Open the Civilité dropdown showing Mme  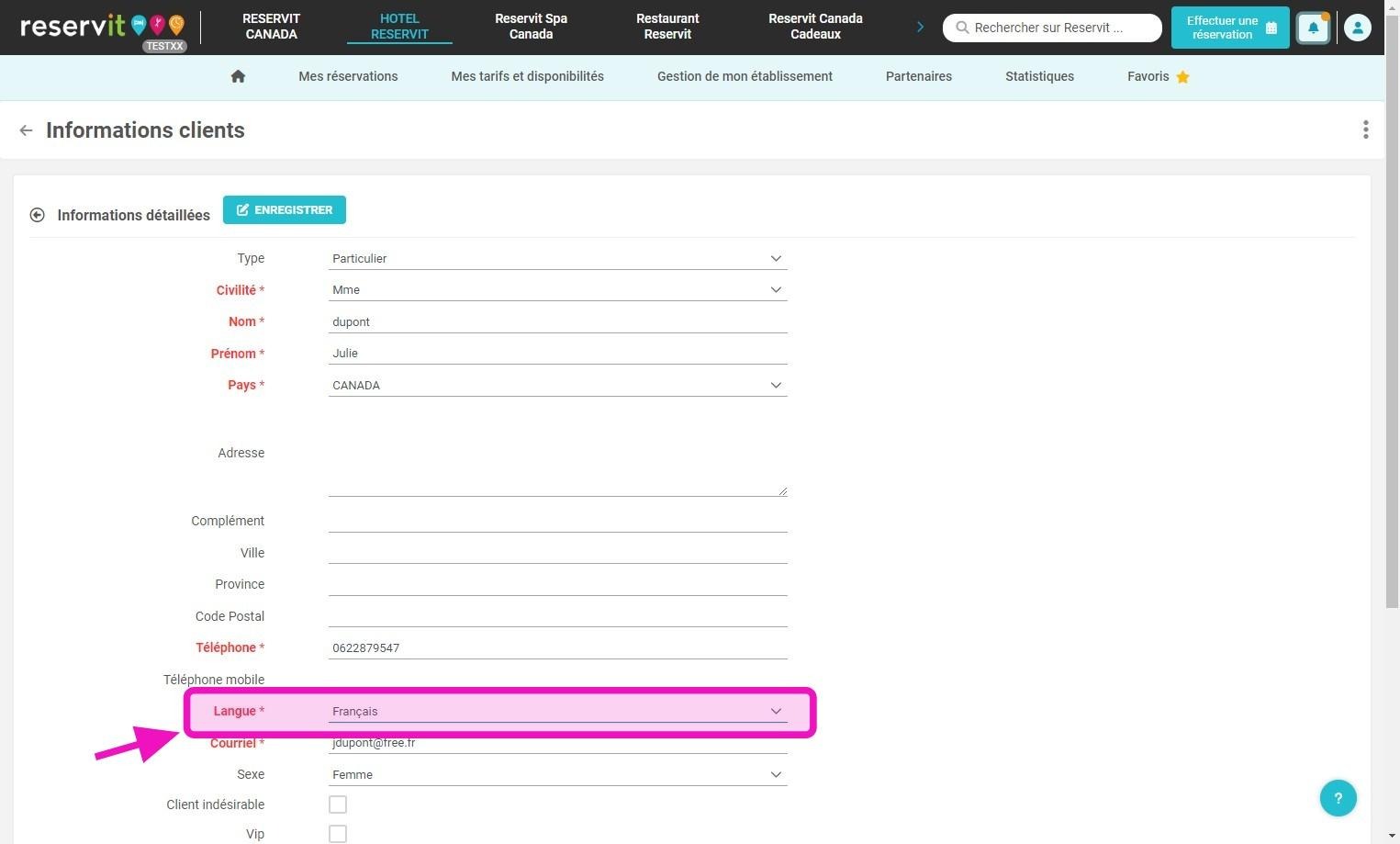click(558, 289)
